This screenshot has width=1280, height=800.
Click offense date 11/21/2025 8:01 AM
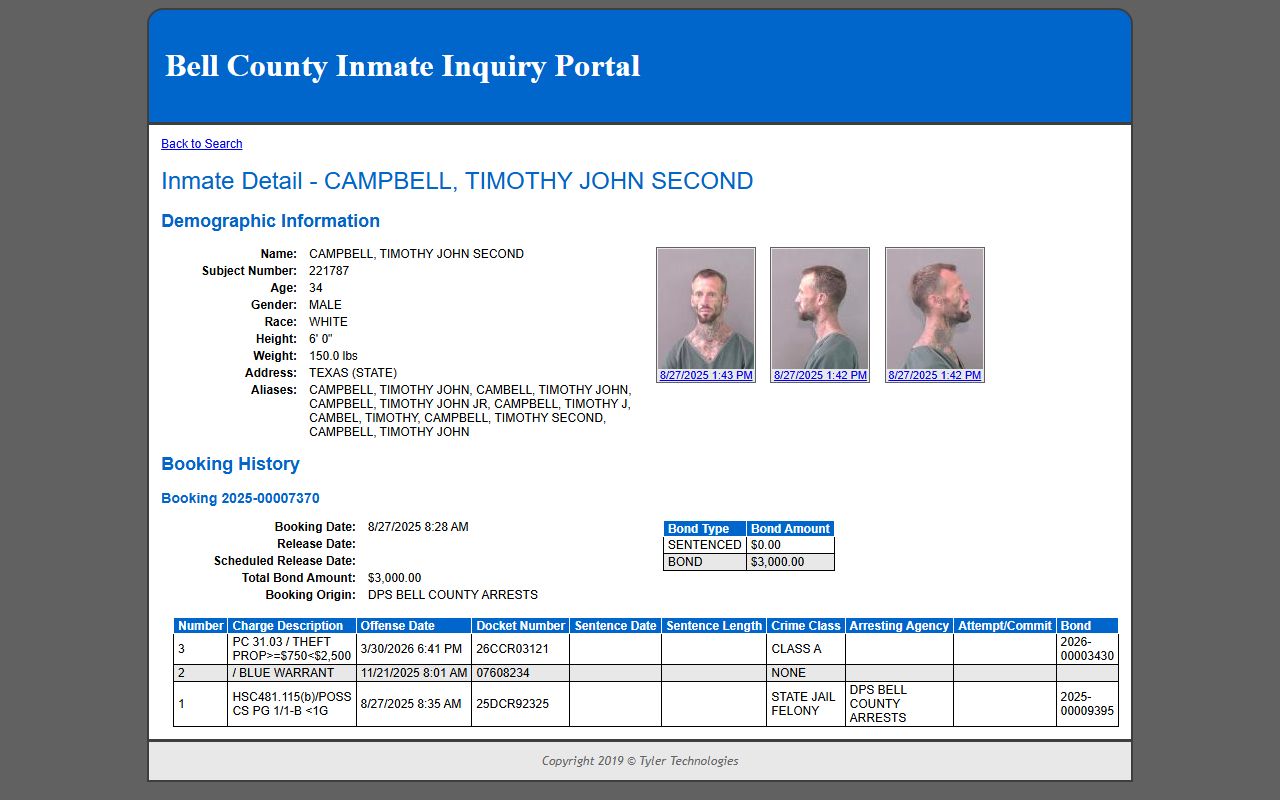click(414, 673)
